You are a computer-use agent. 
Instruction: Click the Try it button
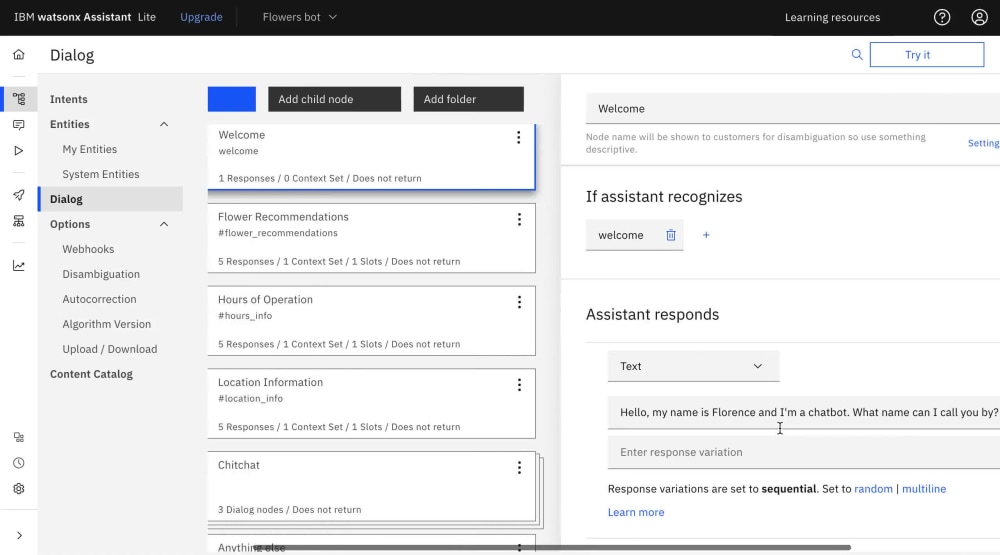(927, 55)
